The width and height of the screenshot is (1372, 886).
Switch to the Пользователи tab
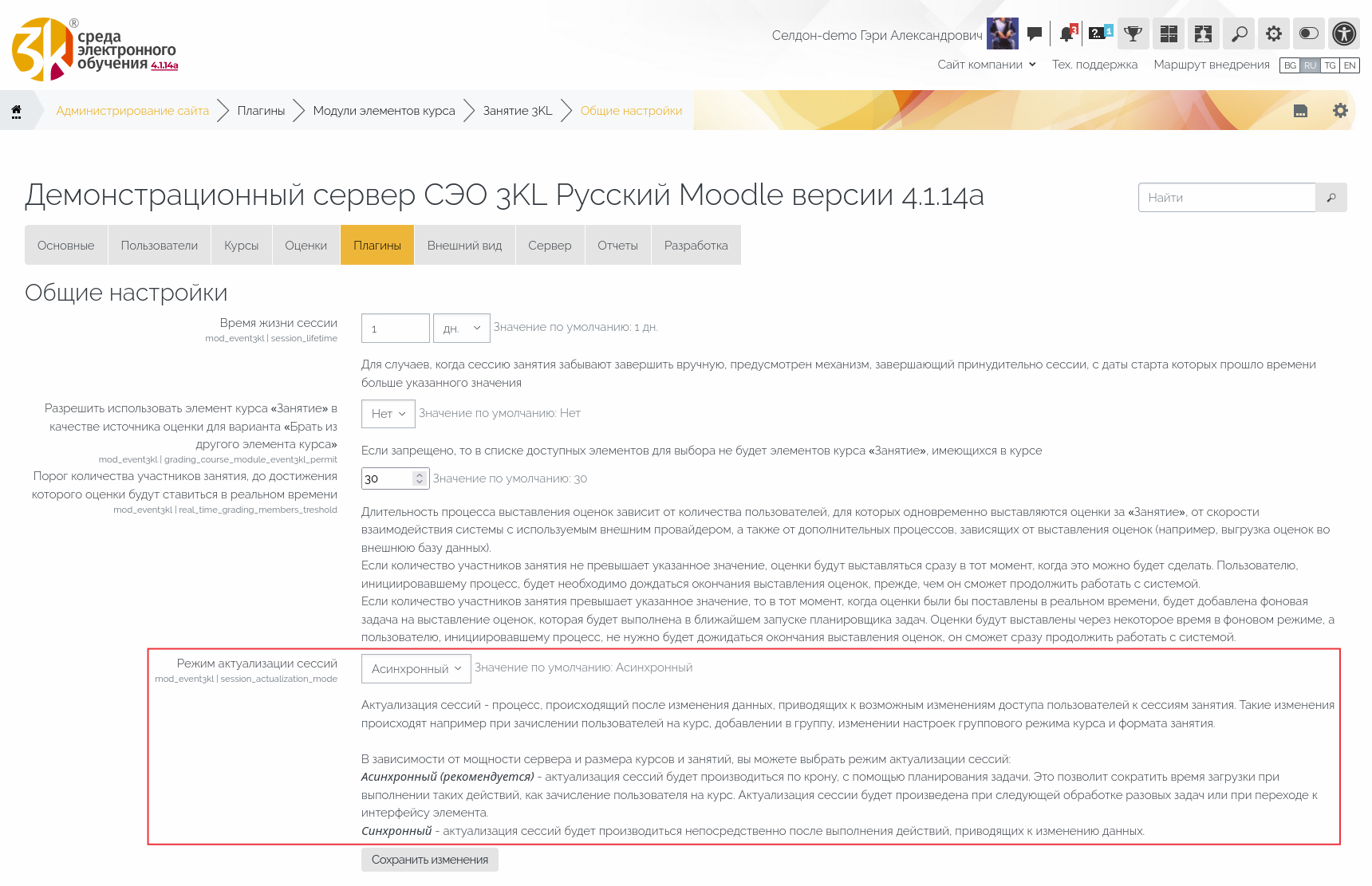pos(159,246)
